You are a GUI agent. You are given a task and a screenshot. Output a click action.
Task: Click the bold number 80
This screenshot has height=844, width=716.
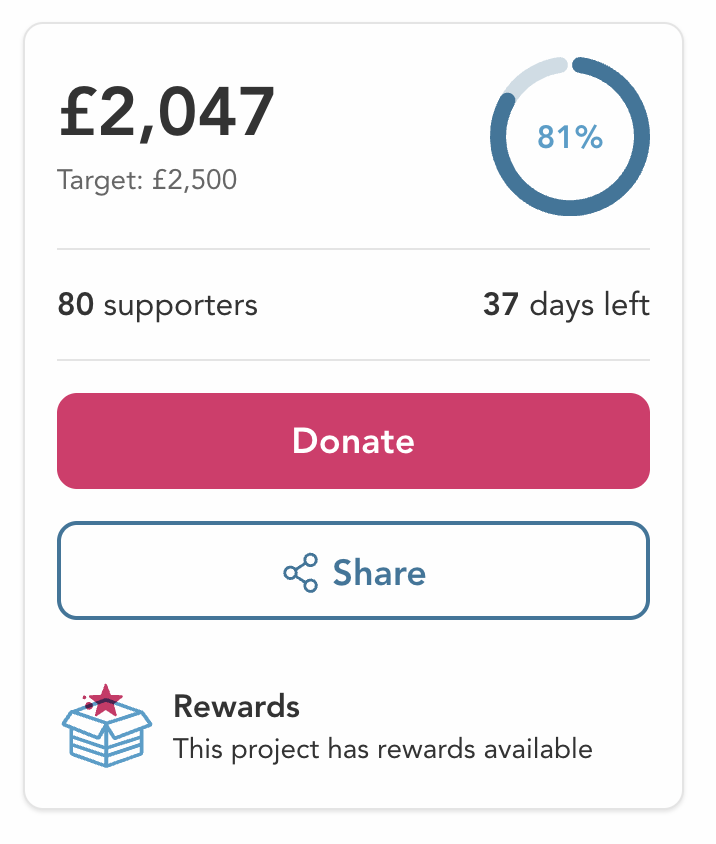coord(75,304)
